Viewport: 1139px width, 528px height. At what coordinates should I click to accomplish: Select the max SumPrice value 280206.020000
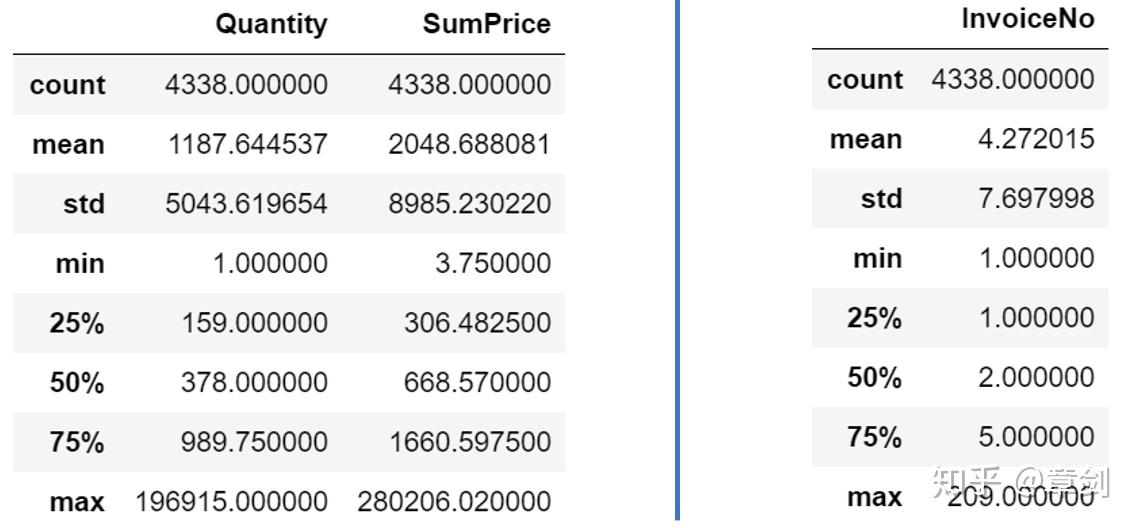pos(454,501)
